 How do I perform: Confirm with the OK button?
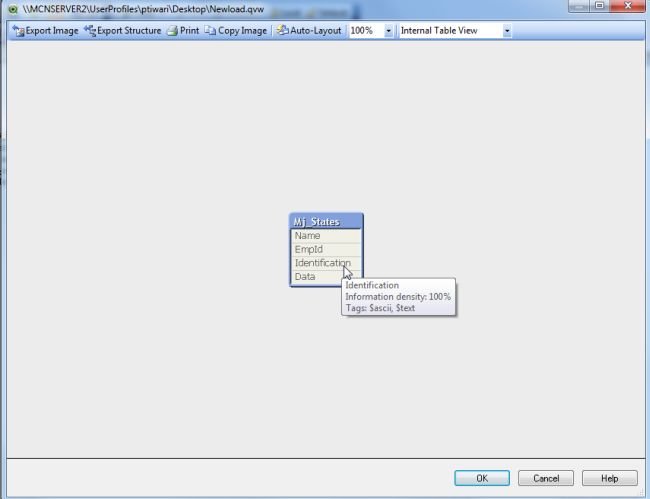tap(482, 478)
